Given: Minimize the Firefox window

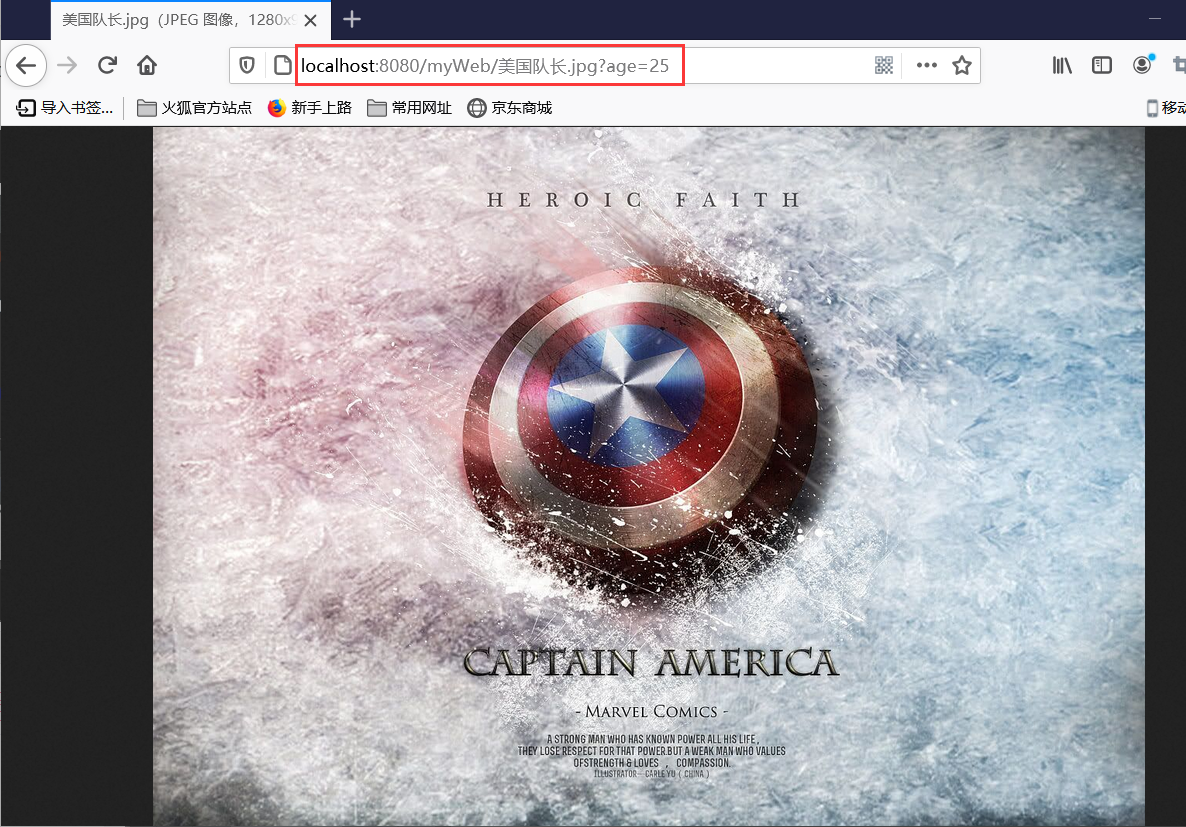Looking at the screenshot, I should (x=1154, y=19).
